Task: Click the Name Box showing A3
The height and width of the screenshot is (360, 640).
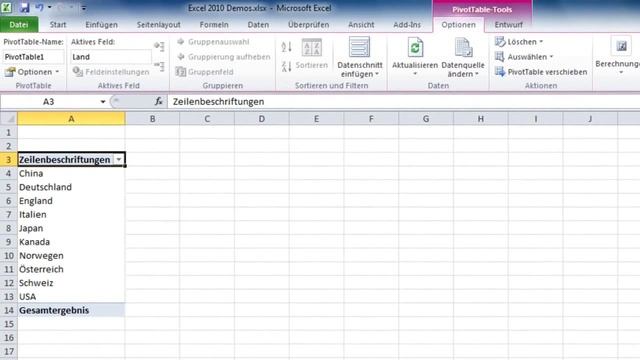Action: (x=49, y=102)
